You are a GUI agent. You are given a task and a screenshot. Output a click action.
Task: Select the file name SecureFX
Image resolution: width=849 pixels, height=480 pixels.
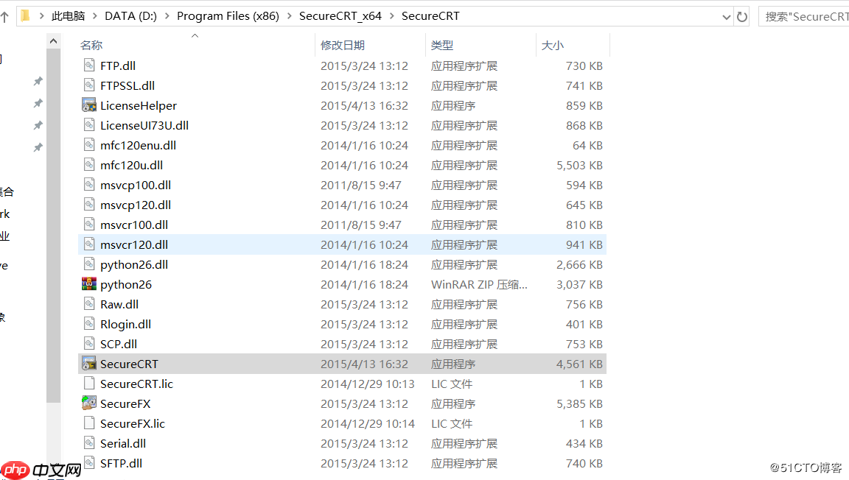pyautogui.click(x=125, y=404)
